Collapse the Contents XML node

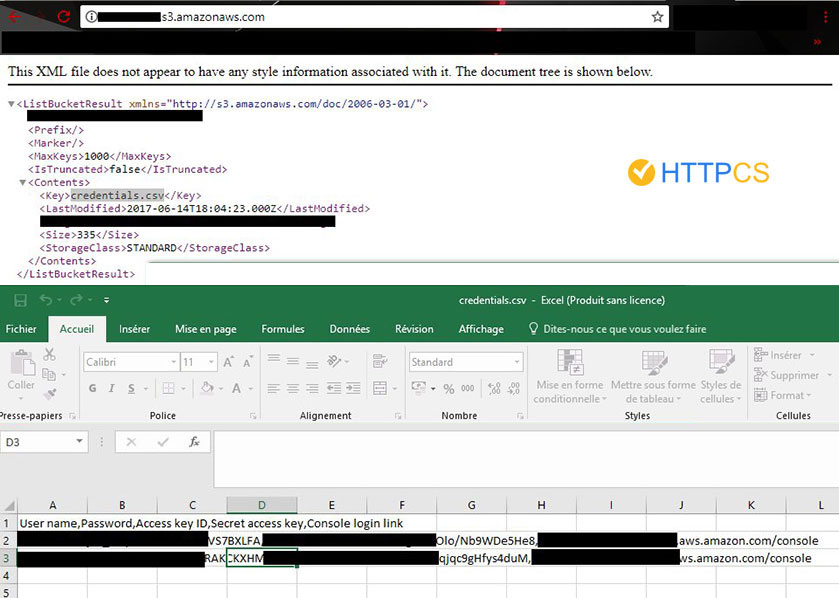[x=23, y=182]
